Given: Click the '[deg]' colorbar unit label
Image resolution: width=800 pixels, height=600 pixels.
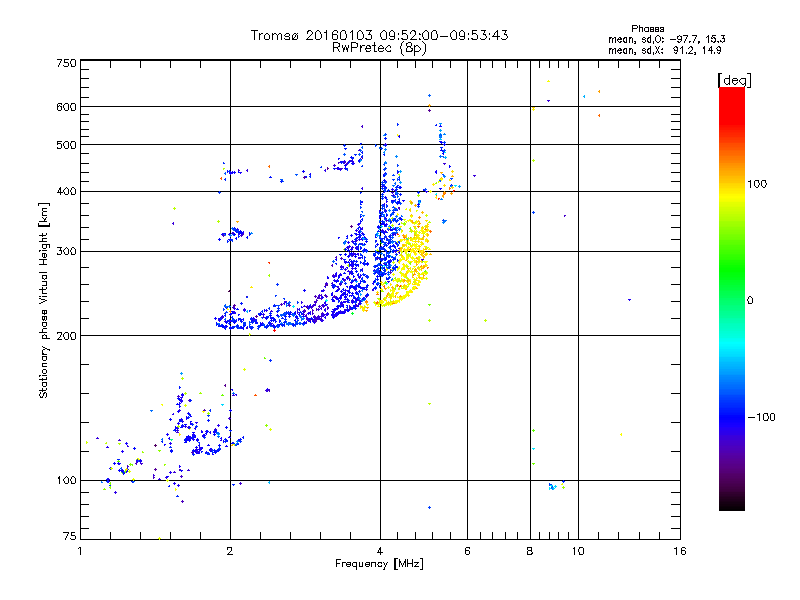Looking at the screenshot, I should click(x=734, y=80).
